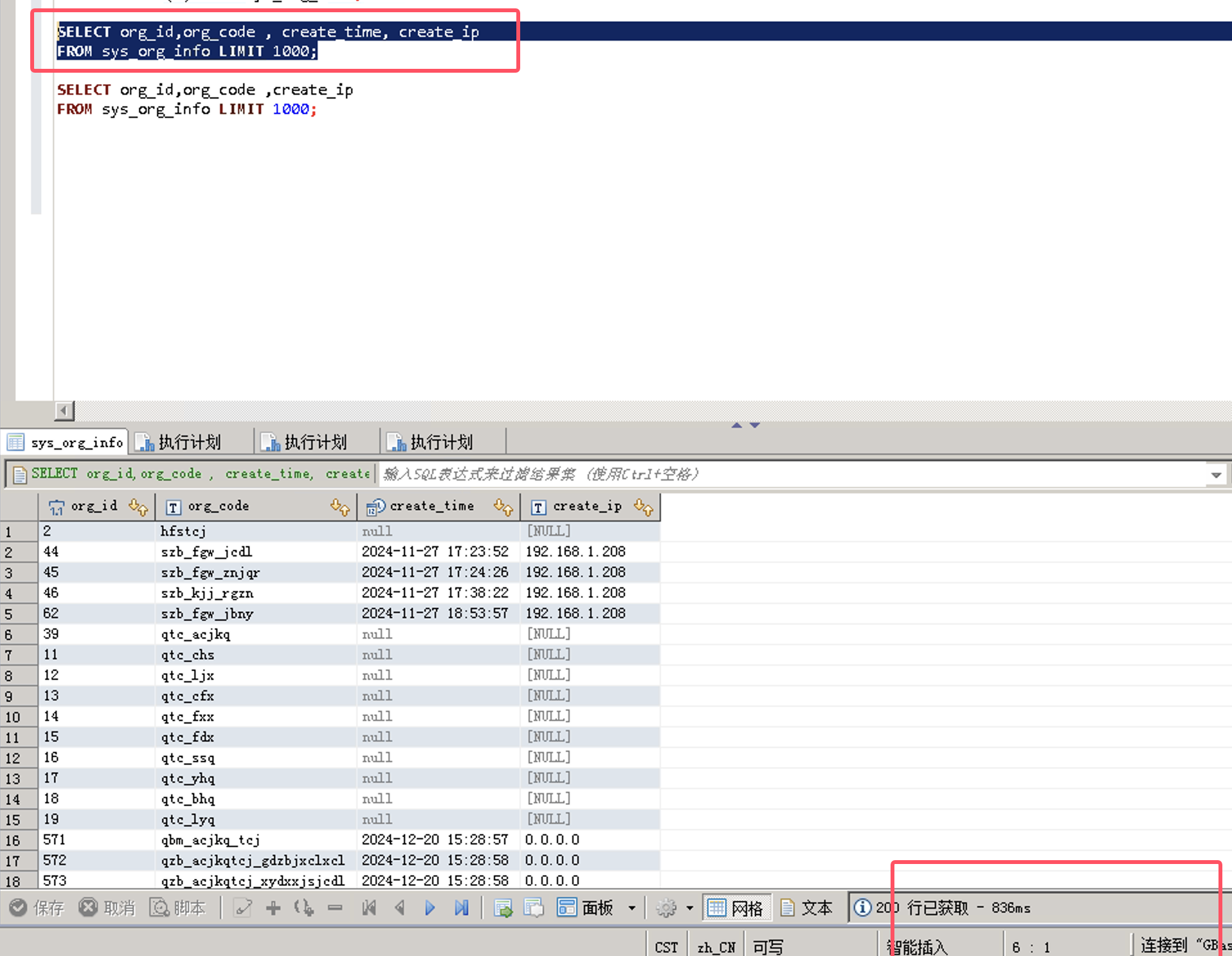Add a new row with the plus icon
The image size is (1232, 956).
coord(273,908)
